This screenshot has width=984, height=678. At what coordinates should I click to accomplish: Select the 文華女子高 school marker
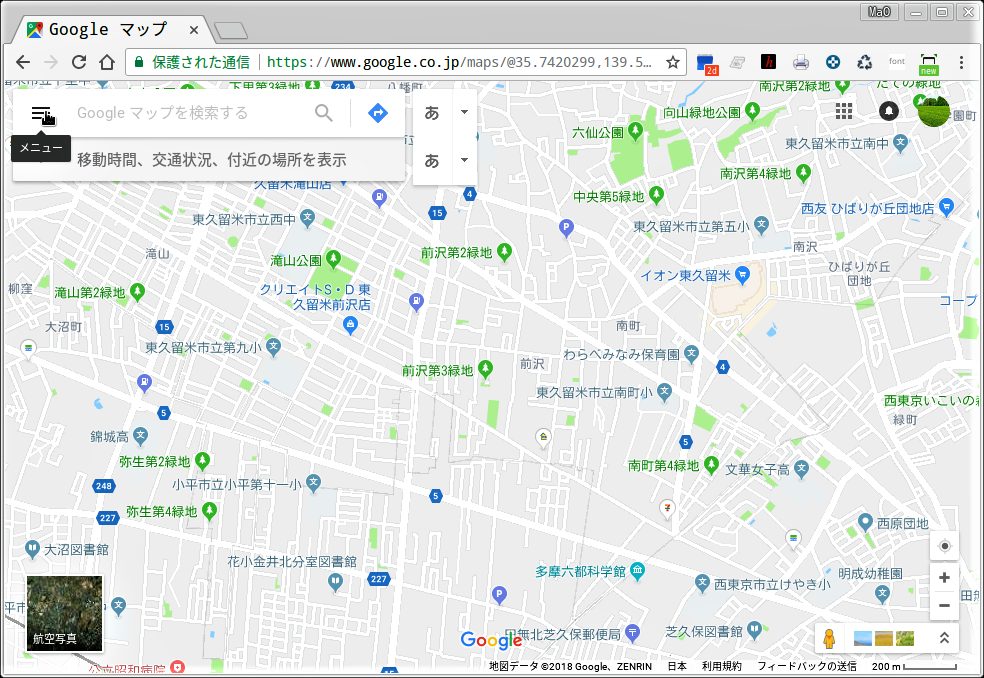click(801, 468)
